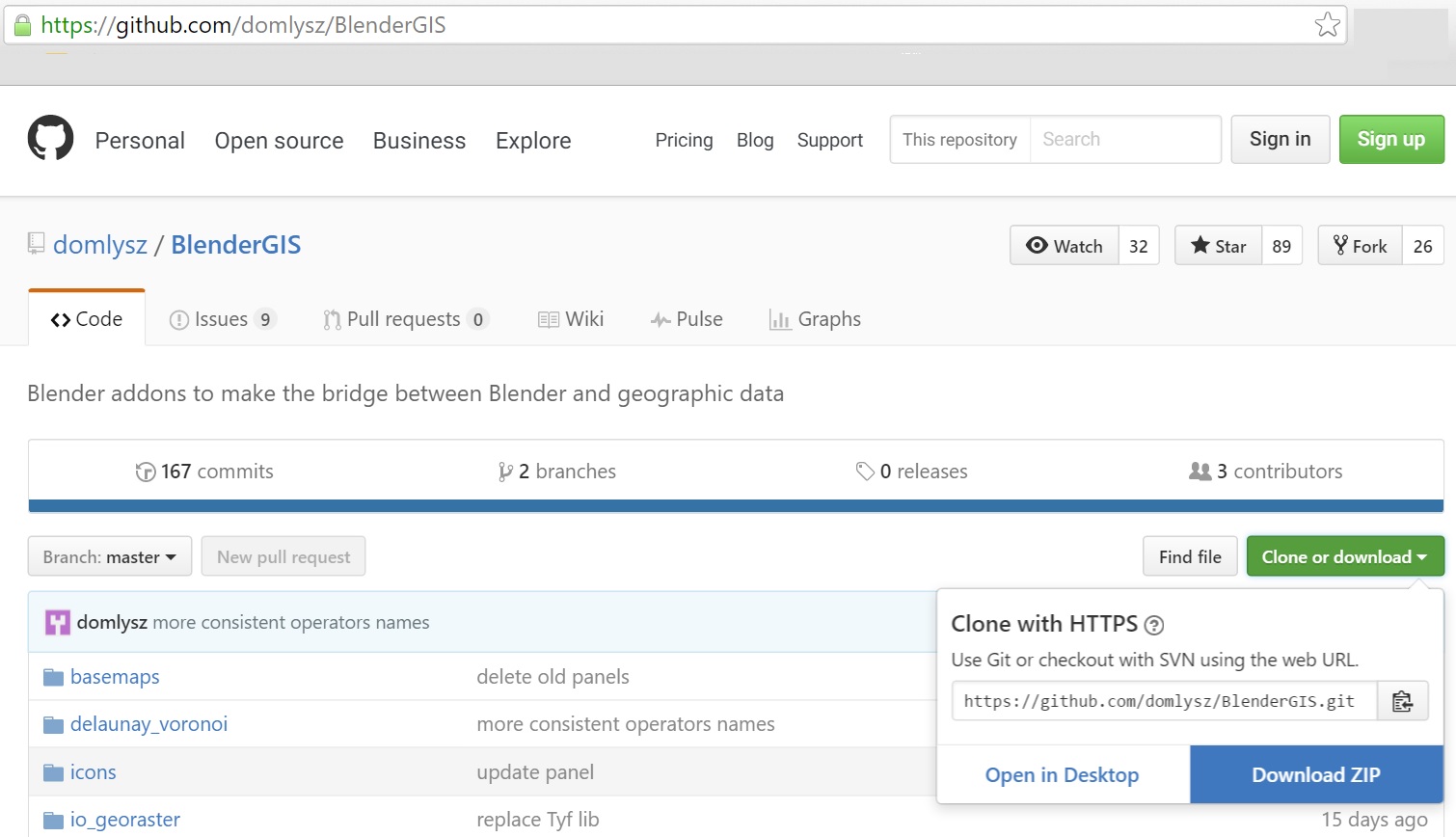1456x837 pixels.
Task: Click the domlysz avatar thumbnail
Action: click(58, 623)
